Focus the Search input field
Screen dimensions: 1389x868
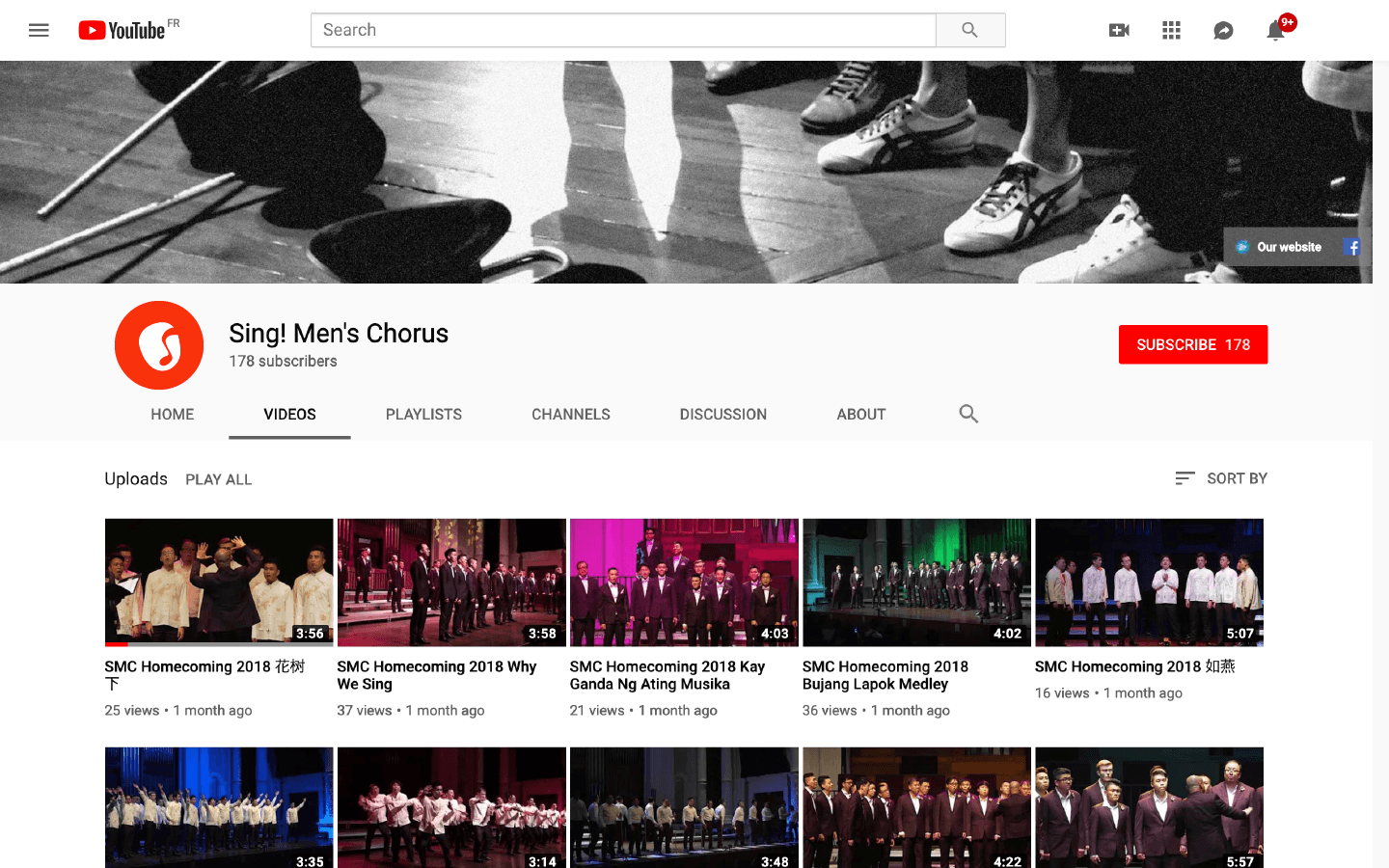point(623,30)
